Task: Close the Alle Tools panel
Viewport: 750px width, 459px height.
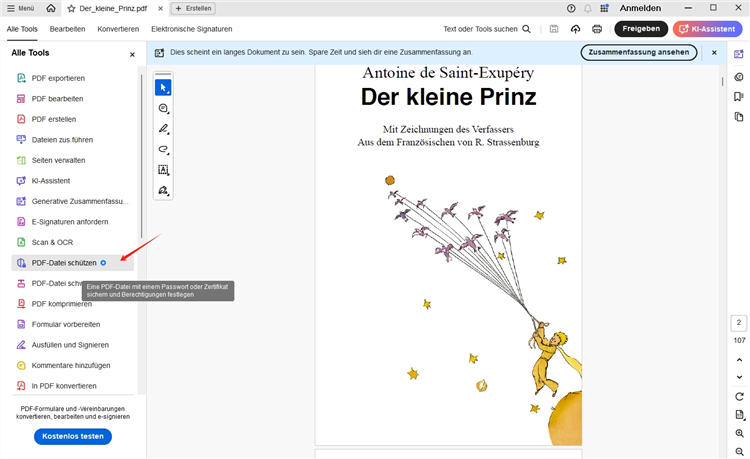Action: (132, 55)
